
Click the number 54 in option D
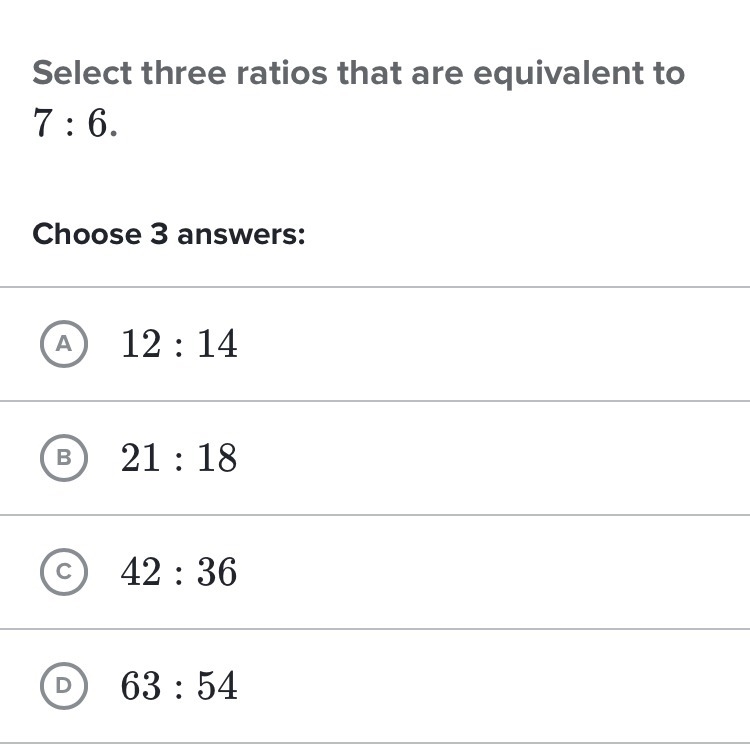[x=218, y=685]
